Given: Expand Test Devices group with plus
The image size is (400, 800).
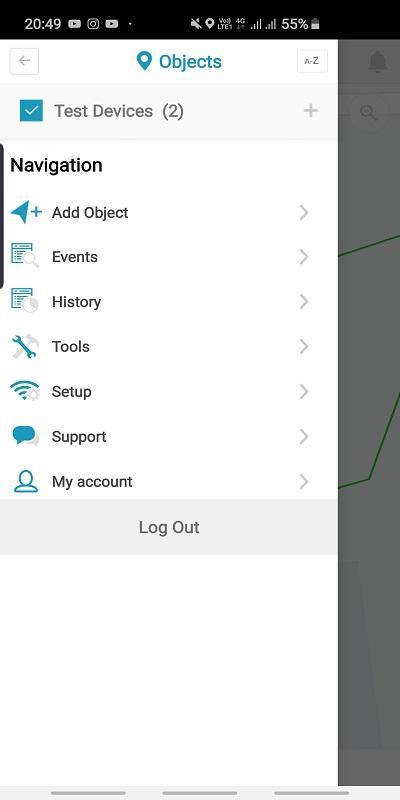Looking at the screenshot, I should coord(311,111).
